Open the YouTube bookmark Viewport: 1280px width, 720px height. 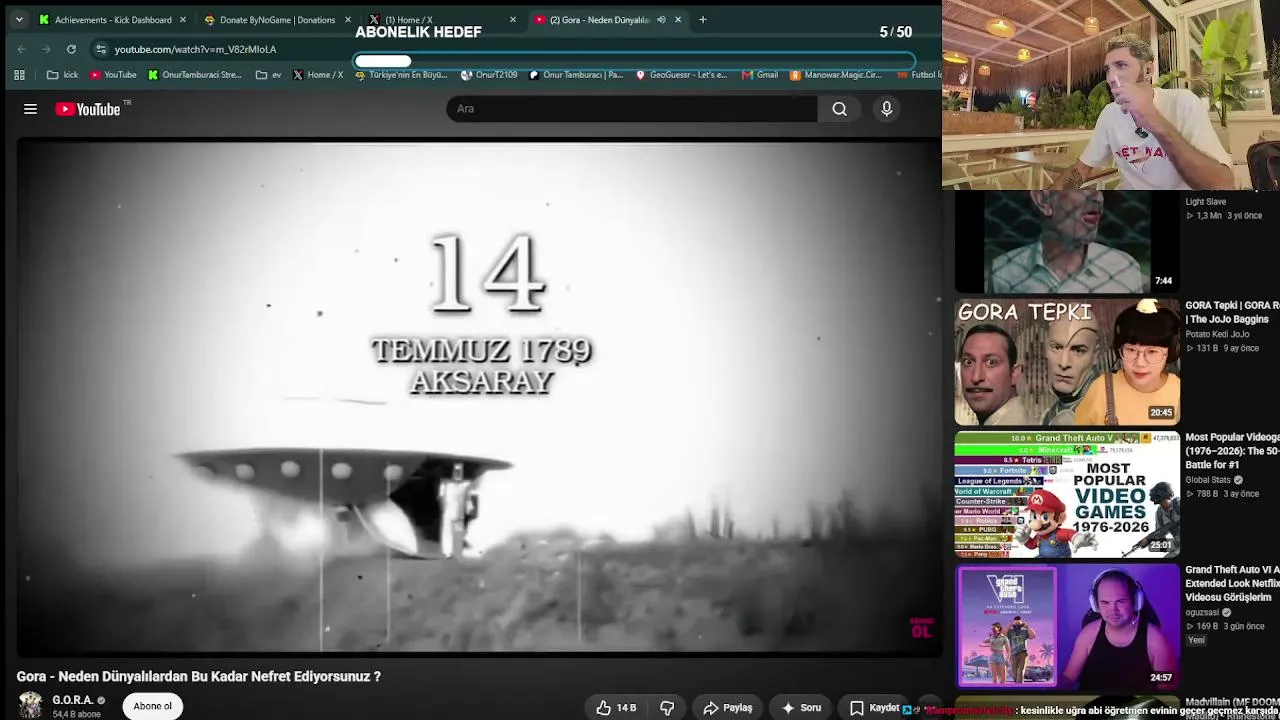click(x=113, y=74)
